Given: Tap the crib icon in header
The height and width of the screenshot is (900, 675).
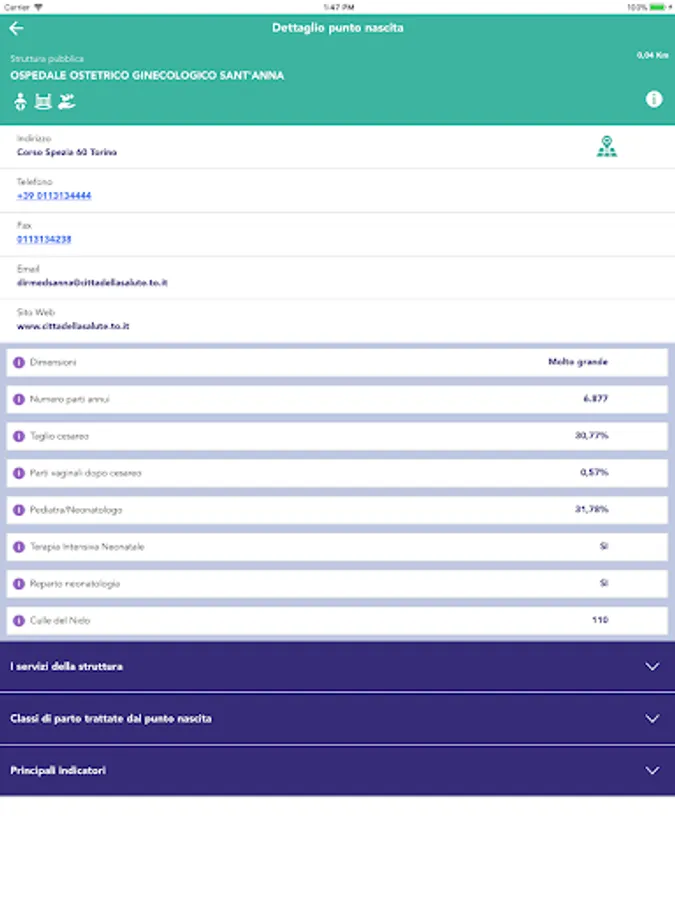Looking at the screenshot, I should pyautogui.click(x=43, y=101).
